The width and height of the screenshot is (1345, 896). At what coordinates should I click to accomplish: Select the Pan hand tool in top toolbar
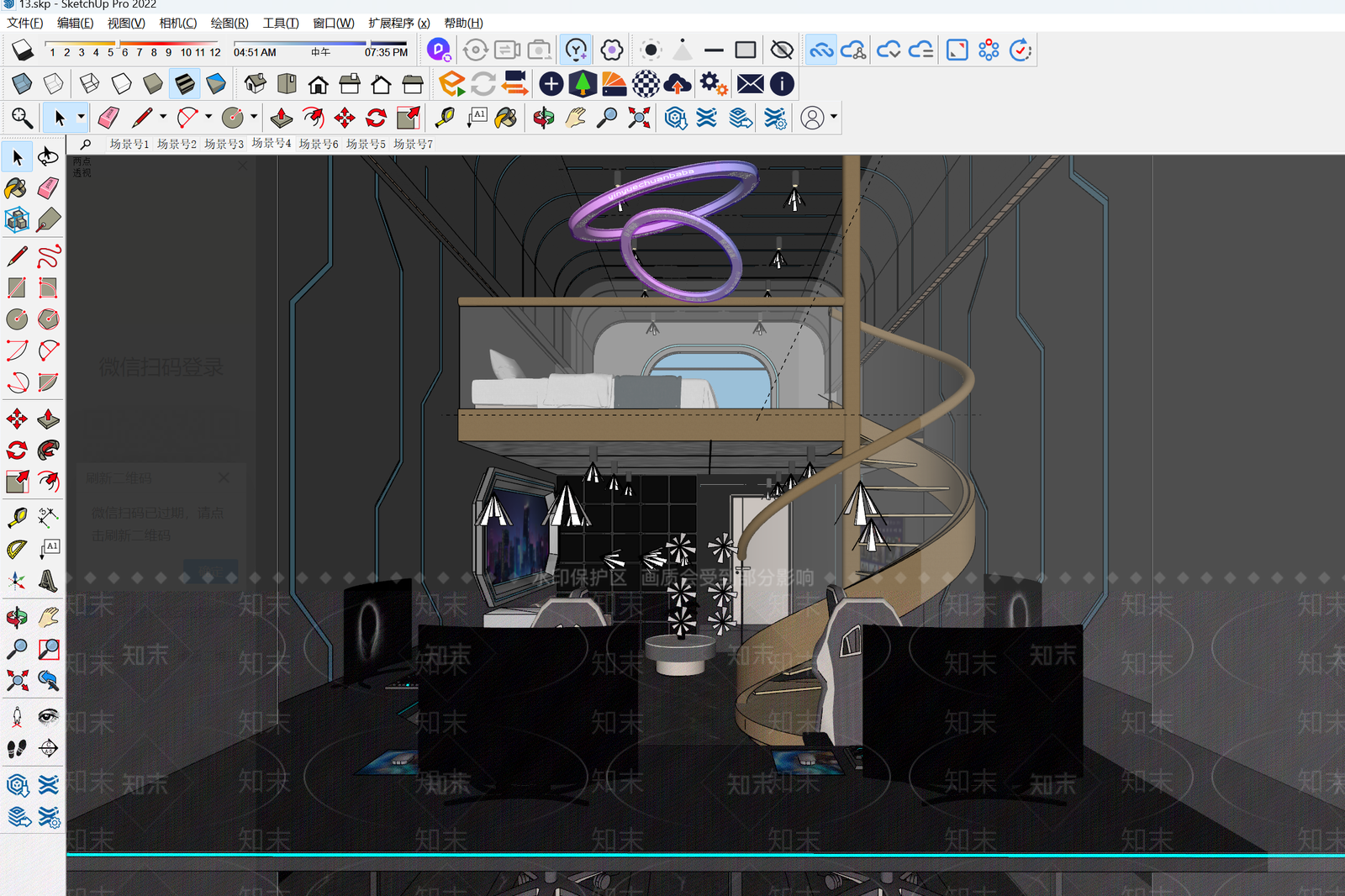(575, 118)
